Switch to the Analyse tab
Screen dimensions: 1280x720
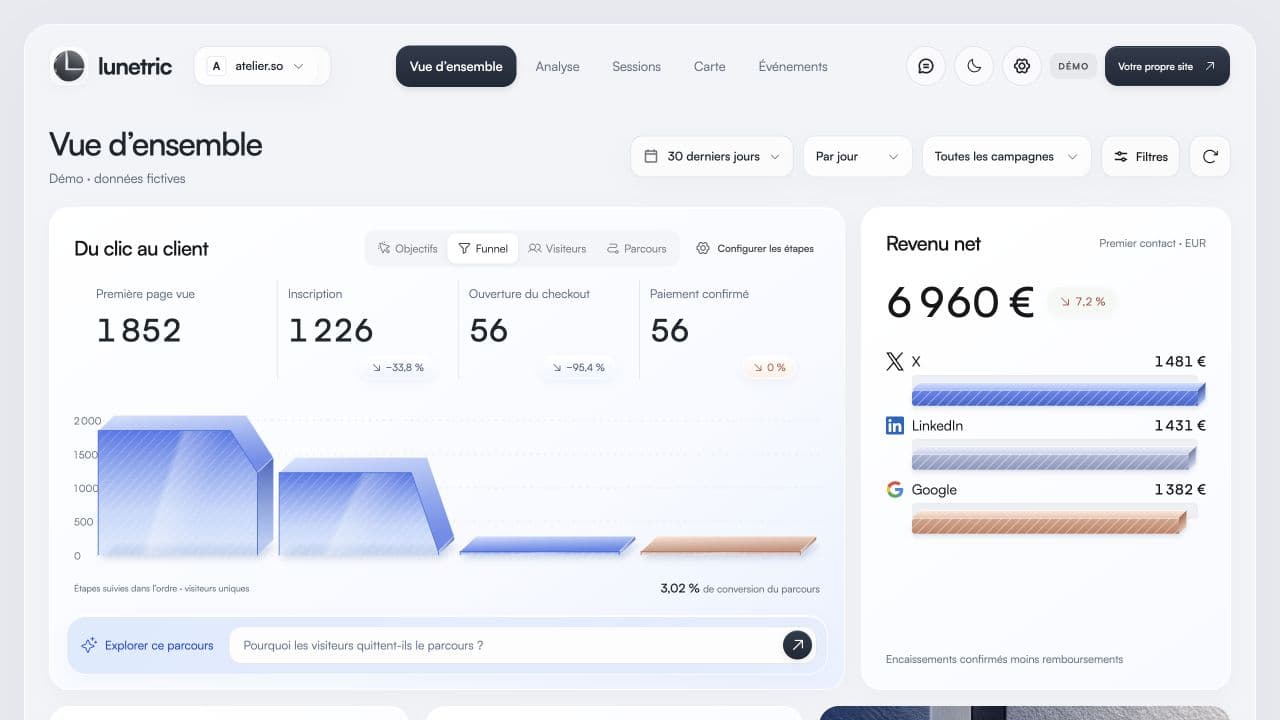point(557,67)
